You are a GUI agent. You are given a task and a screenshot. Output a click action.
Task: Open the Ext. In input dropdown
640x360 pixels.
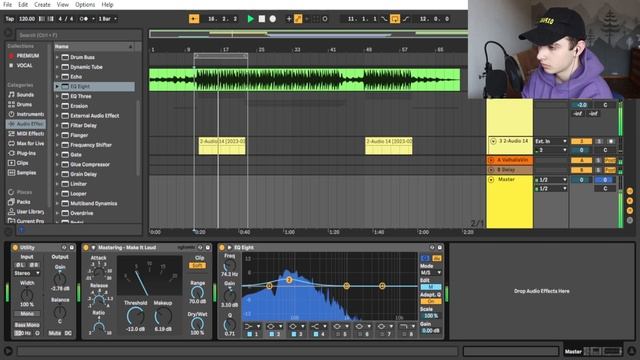pyautogui.click(x=551, y=141)
